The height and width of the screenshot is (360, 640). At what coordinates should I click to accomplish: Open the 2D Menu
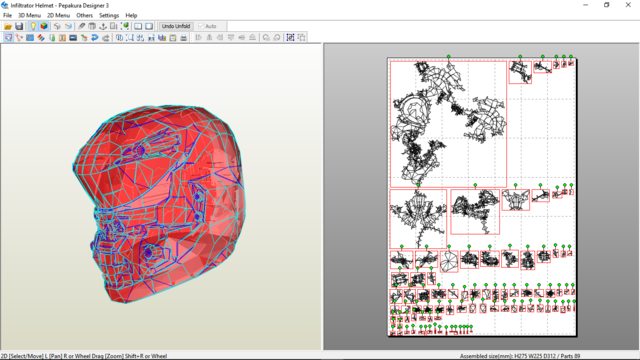[58, 16]
